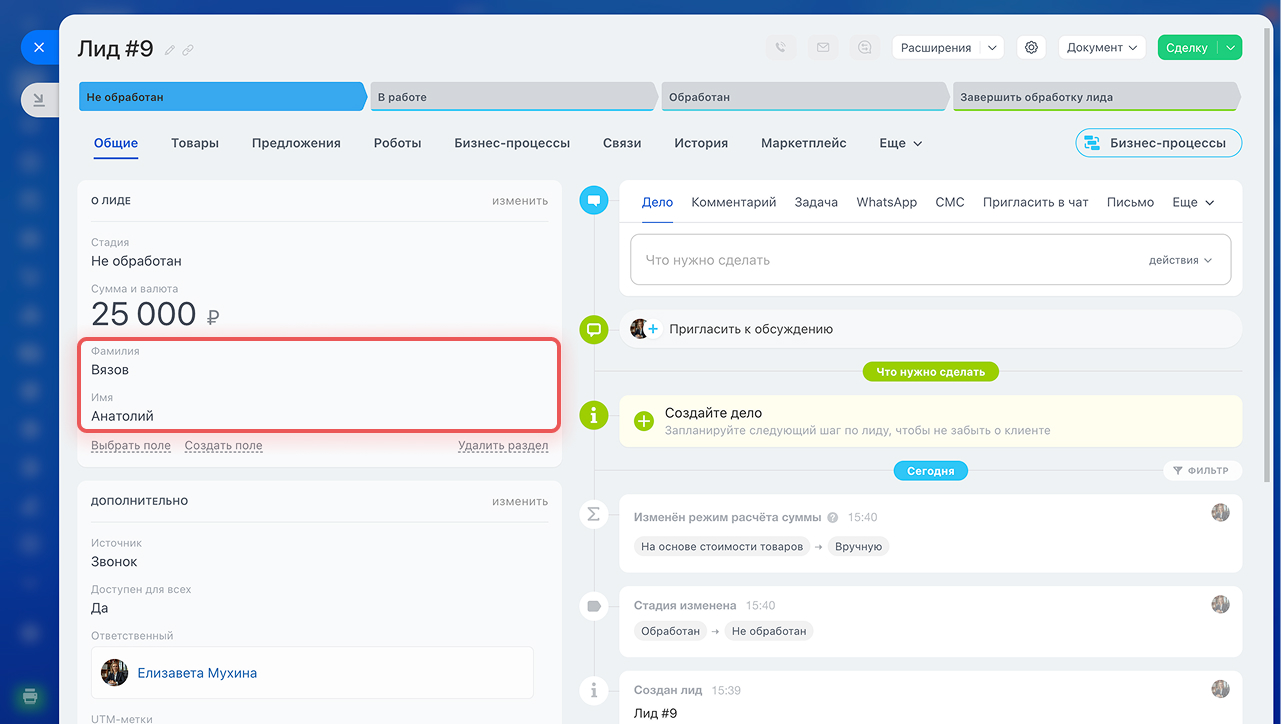The width and height of the screenshot is (1281, 724).
Task: Open the Маркетплейс tab
Action: [x=804, y=143]
